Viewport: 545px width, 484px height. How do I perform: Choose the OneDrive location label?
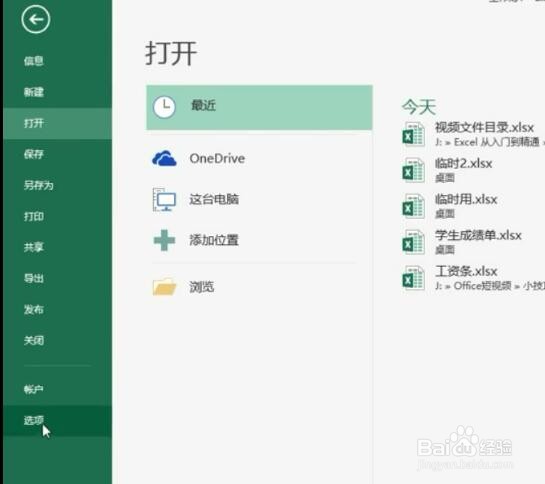tap(217, 159)
